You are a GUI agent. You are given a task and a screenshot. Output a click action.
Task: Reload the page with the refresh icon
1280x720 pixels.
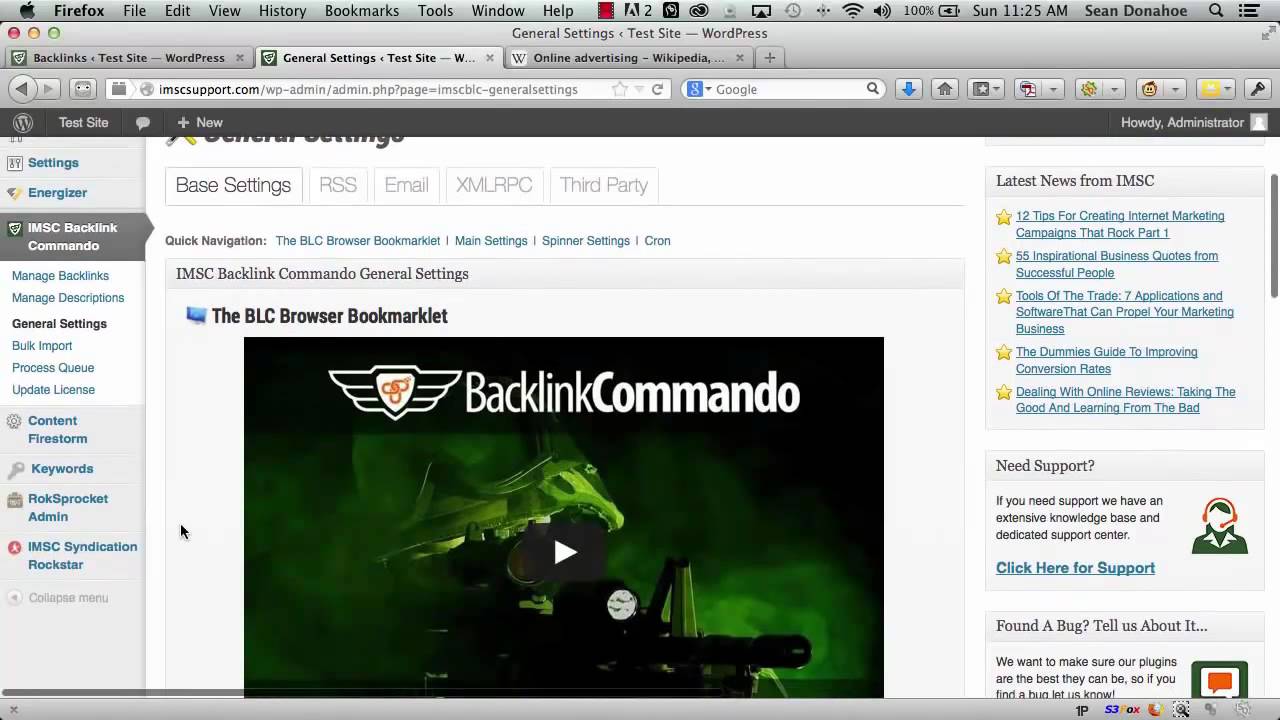[x=657, y=89]
